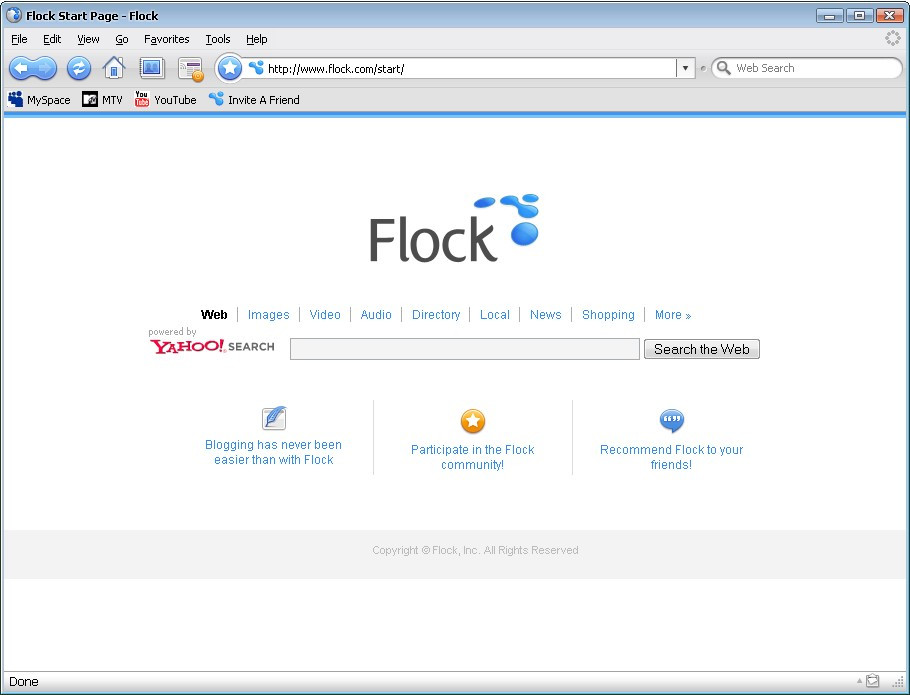This screenshot has height=695, width=910.
Task: Open the Media Bar photo icon
Action: (x=152, y=68)
